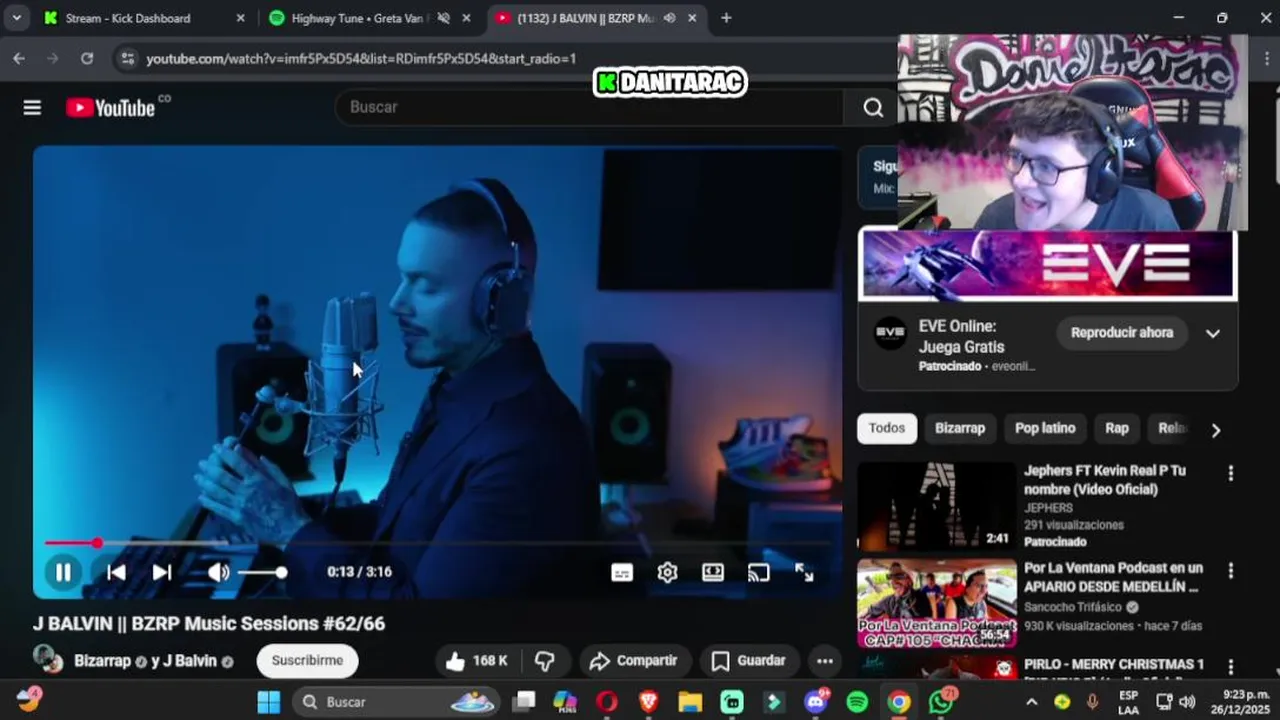This screenshot has width=1280, height=720.
Task: Seek on the video progress bar
Action: [x=438, y=543]
